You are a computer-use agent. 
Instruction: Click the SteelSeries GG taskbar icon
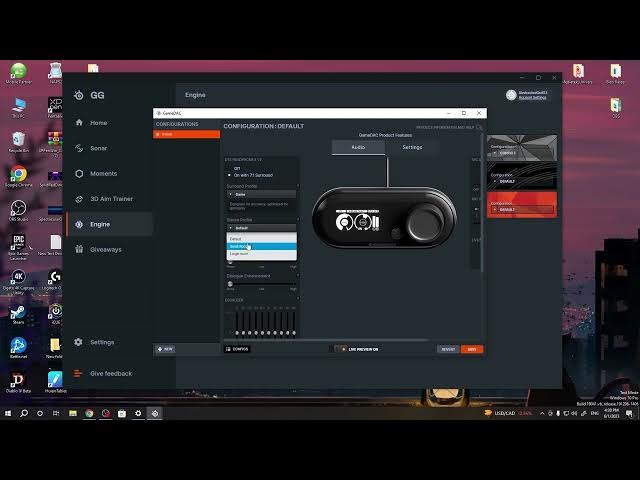point(155,413)
